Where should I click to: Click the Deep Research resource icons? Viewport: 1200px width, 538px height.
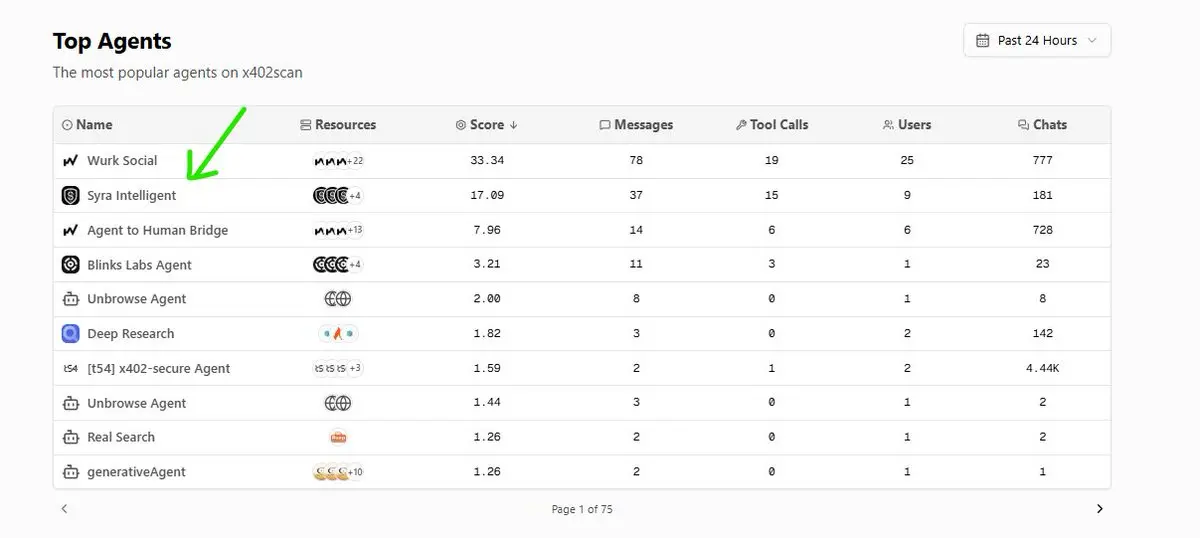[x=338, y=334]
